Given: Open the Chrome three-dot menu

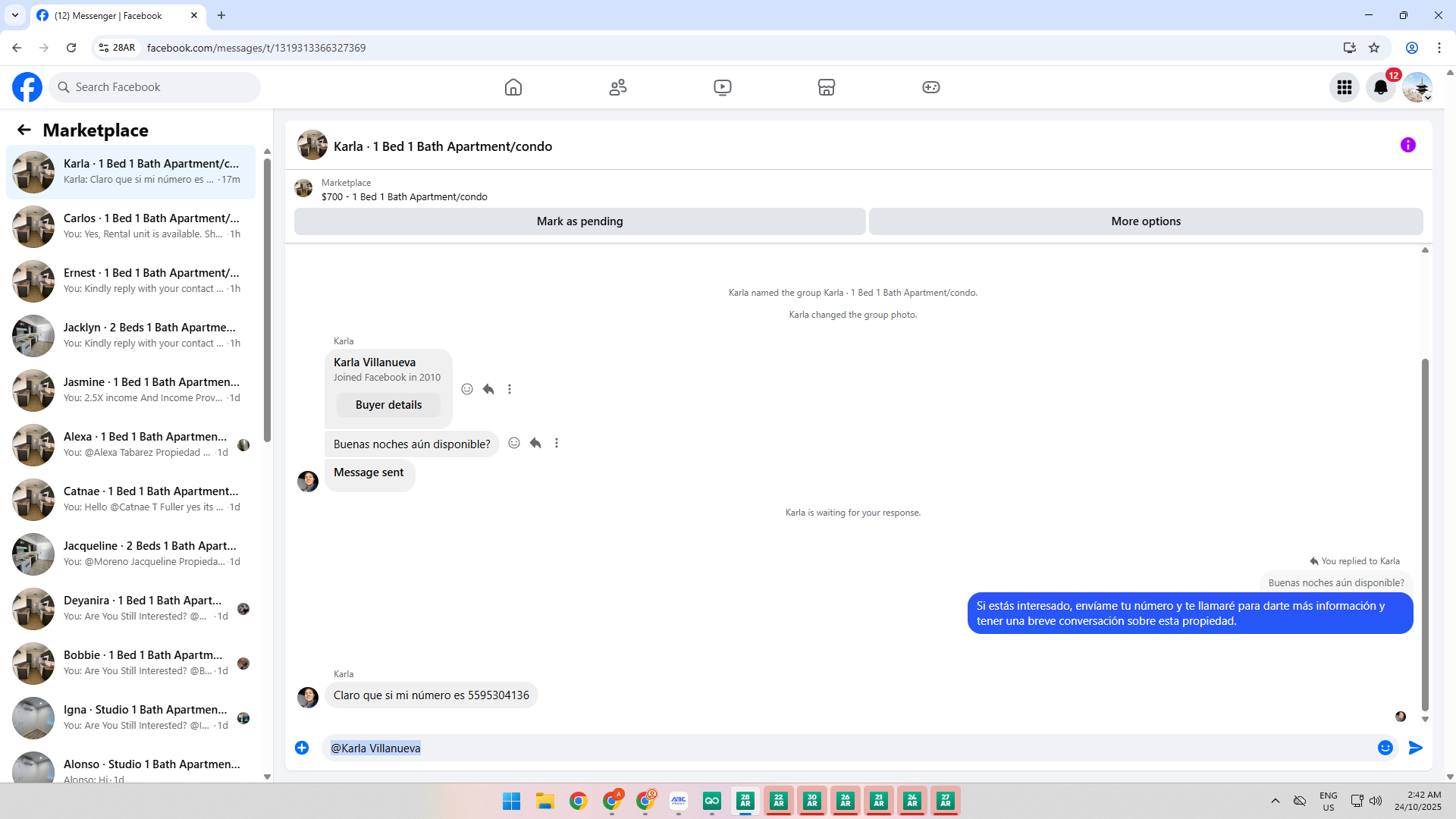Looking at the screenshot, I should (x=1439, y=48).
